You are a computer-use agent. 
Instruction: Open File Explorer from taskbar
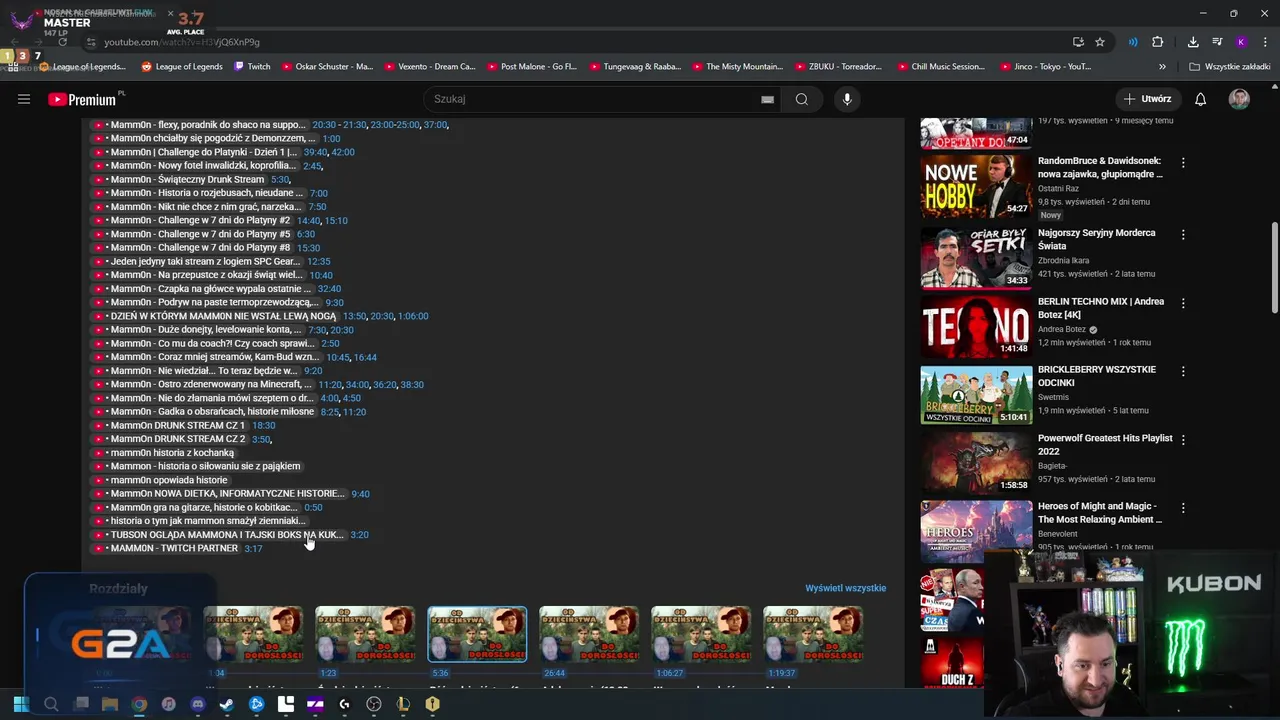[110, 704]
